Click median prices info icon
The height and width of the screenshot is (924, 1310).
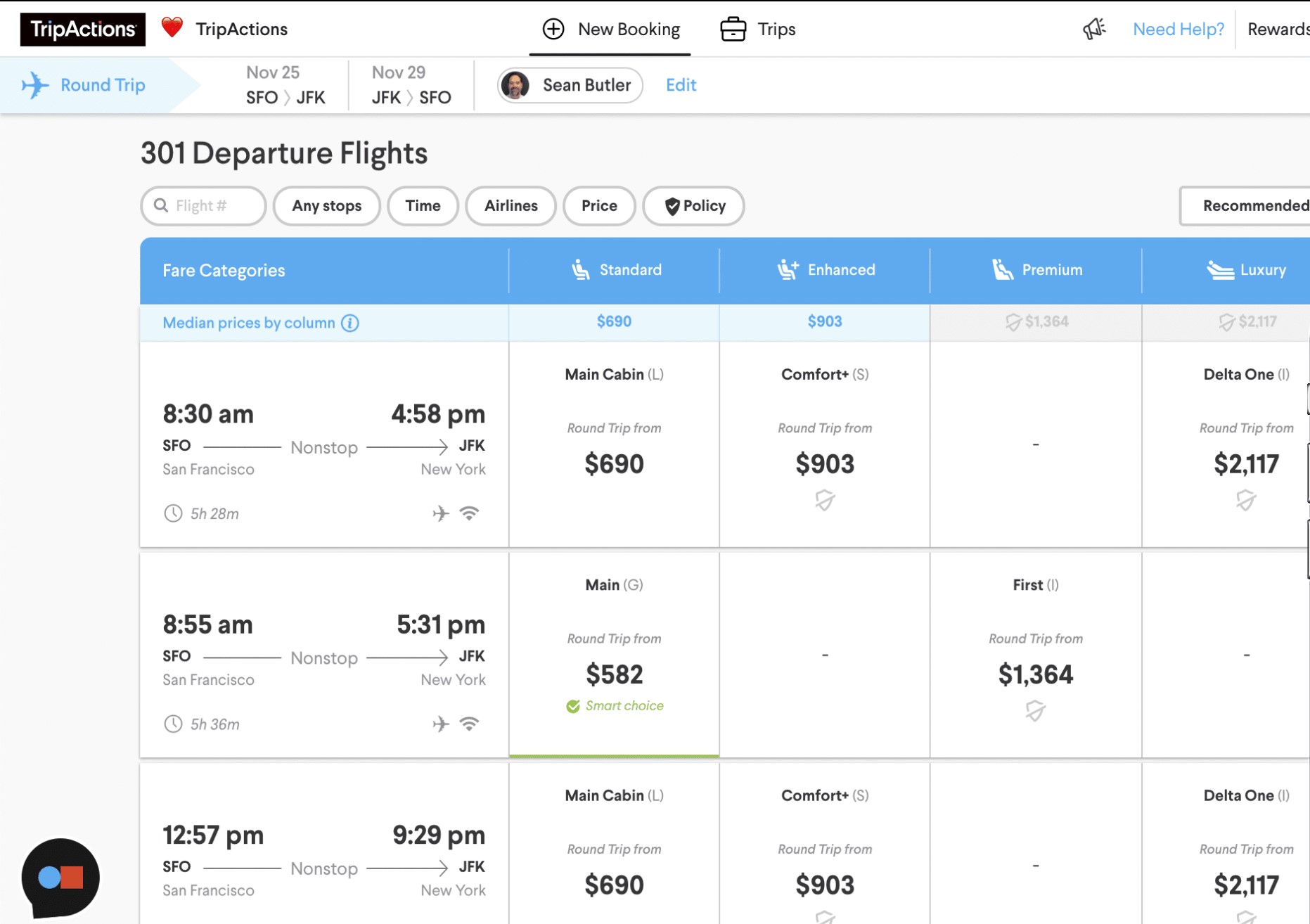(x=350, y=323)
